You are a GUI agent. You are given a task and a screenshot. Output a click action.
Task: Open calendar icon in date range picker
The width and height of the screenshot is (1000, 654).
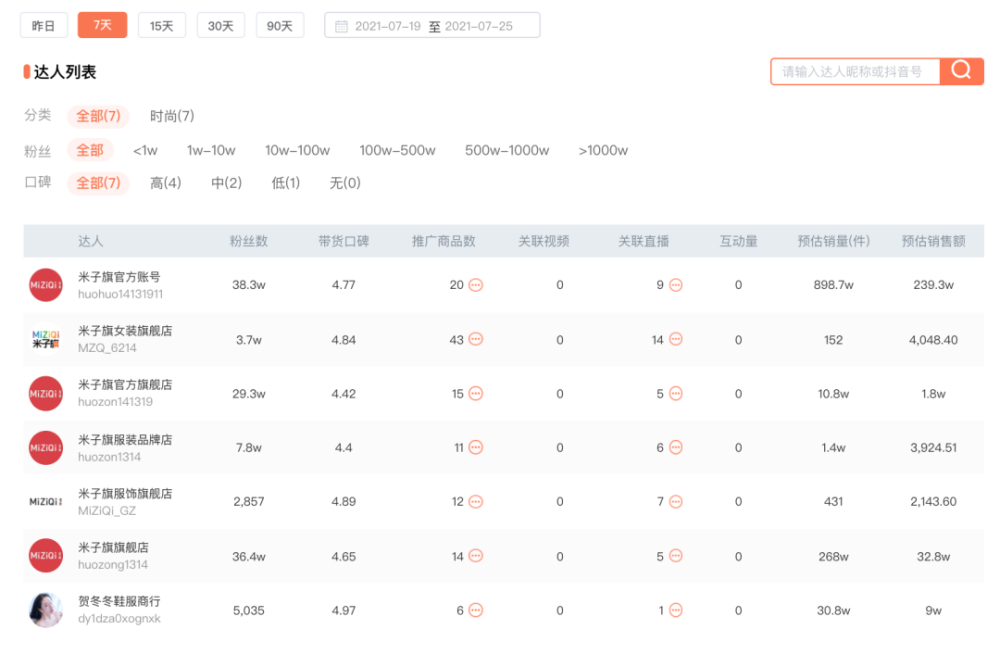341,26
